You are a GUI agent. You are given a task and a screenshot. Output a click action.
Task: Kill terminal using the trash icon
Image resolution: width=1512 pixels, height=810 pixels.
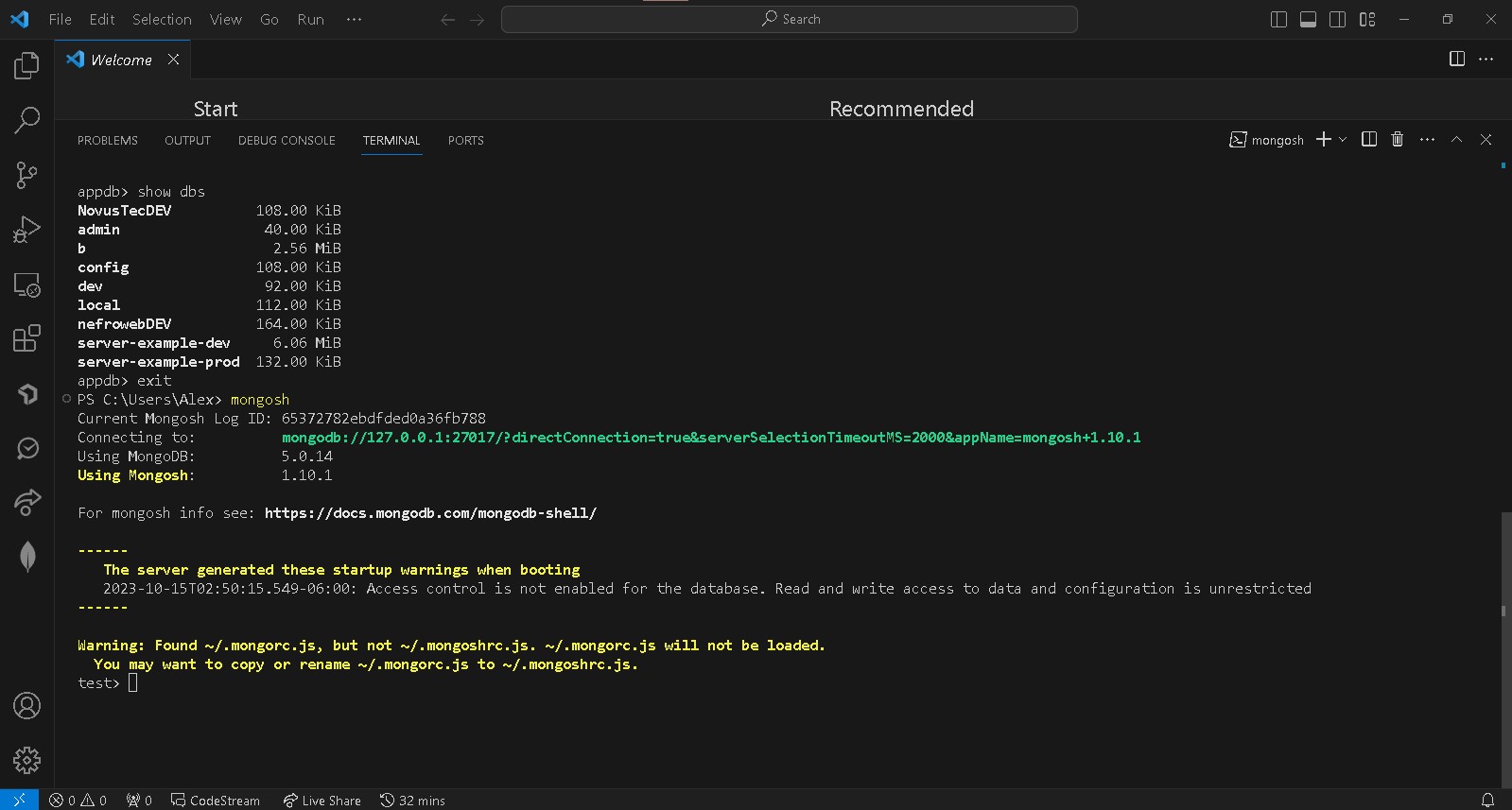[x=1398, y=140]
